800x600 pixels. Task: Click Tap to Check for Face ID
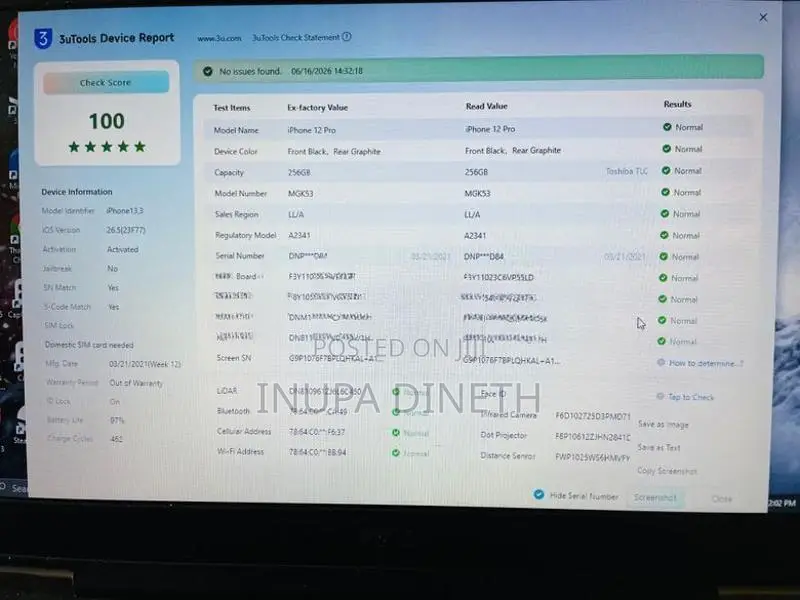coord(691,397)
